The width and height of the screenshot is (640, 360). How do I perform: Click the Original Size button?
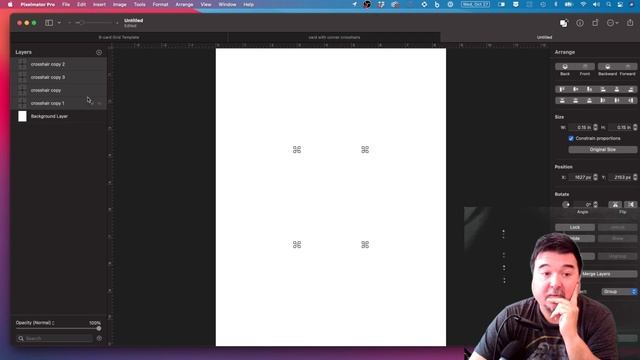[x=602, y=150]
